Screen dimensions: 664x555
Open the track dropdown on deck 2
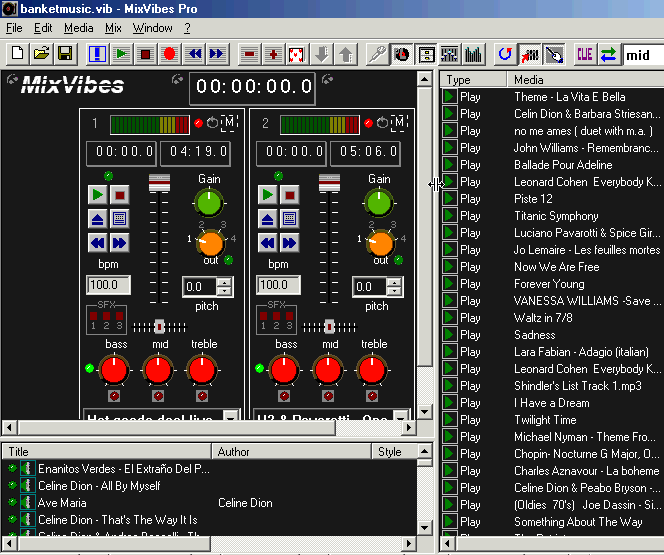click(x=401, y=416)
